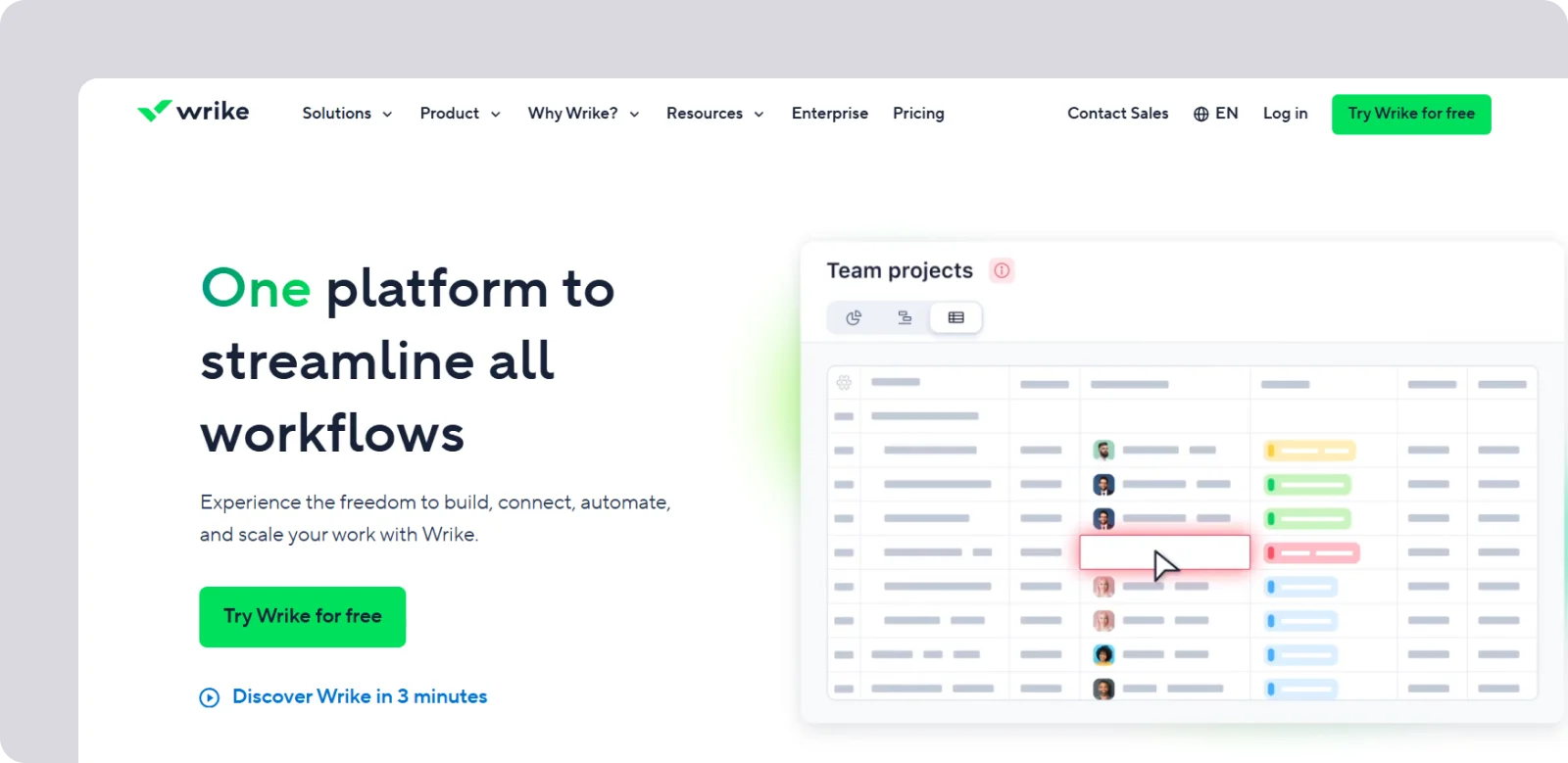Screen dimensions: 1568x763
Task: Select the table view icon
Action: point(956,317)
